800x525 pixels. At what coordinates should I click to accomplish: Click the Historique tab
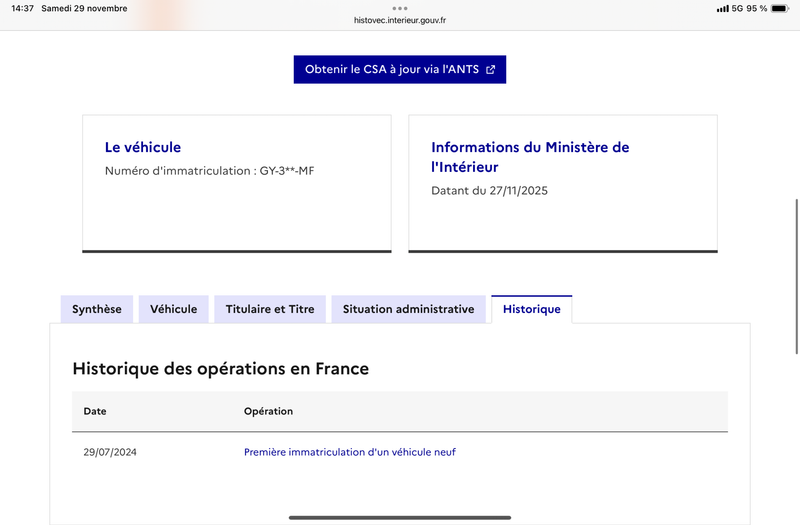[x=531, y=310]
